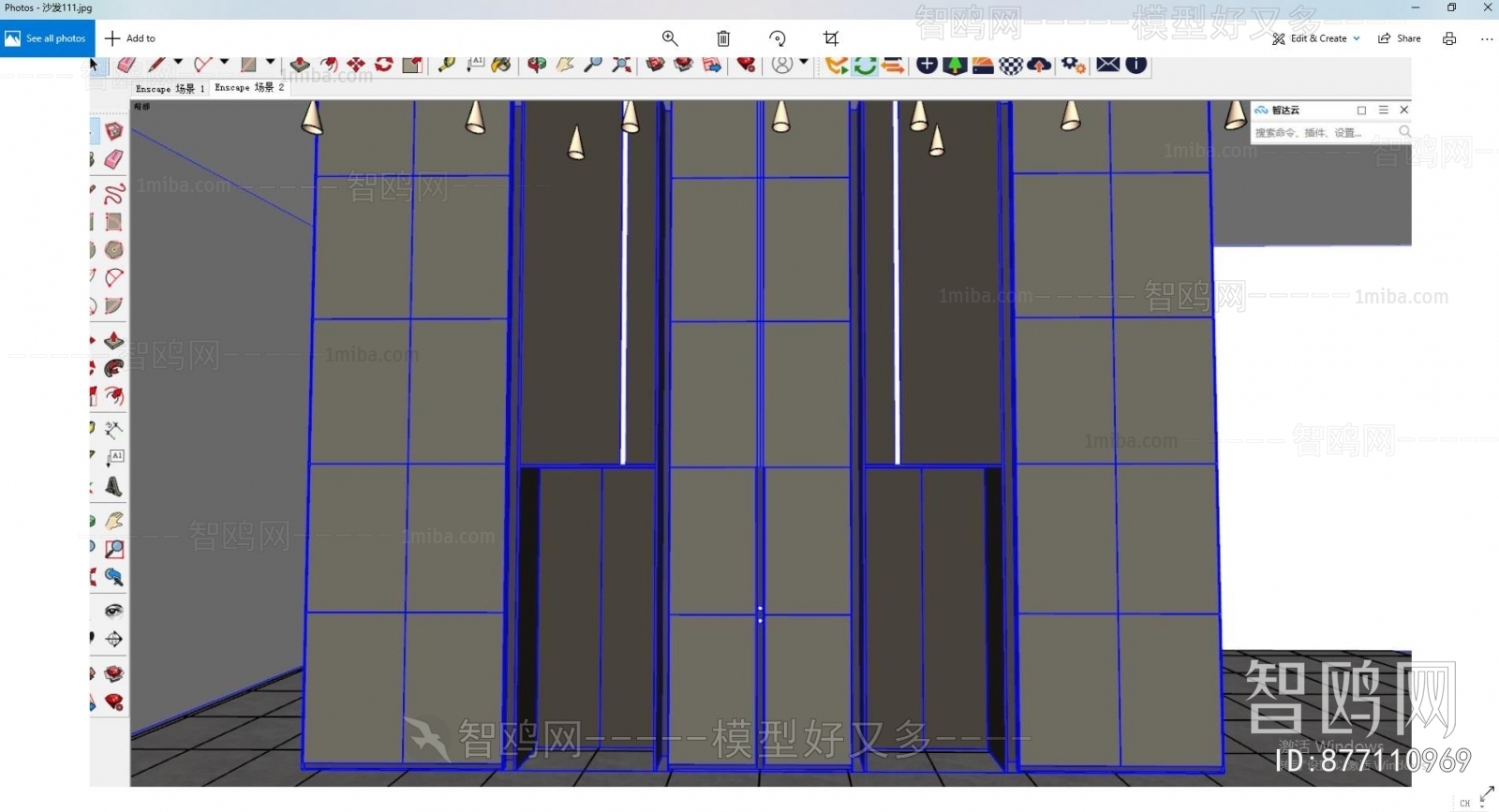Screen dimensions: 1499x812
Task: Click the Share button in Photos
Action: pos(1400,38)
